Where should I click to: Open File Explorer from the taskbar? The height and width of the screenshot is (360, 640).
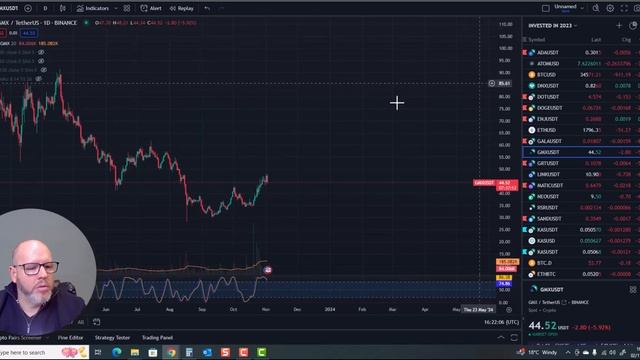click(x=135, y=352)
